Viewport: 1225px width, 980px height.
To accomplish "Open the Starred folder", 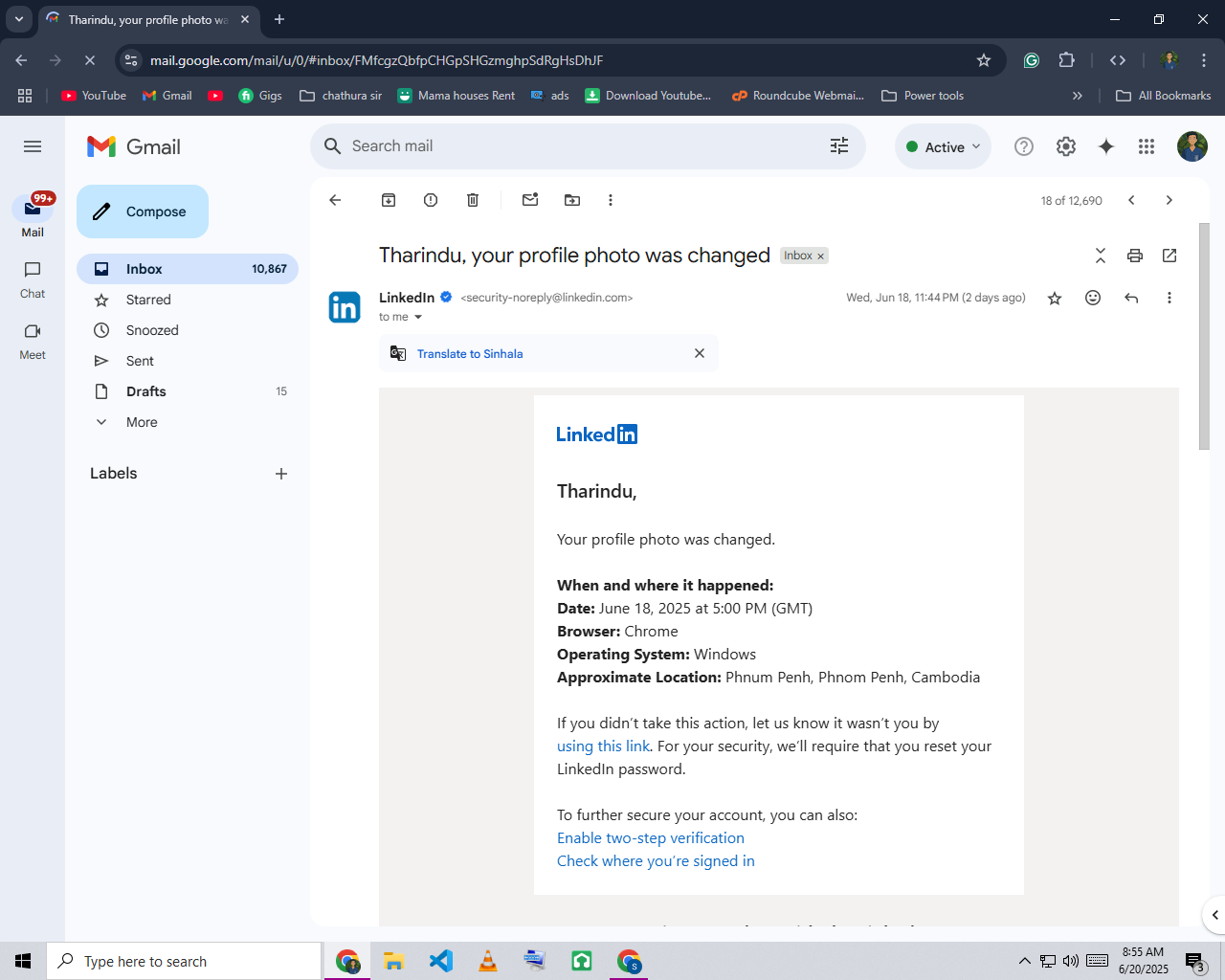I will [x=188, y=300].
